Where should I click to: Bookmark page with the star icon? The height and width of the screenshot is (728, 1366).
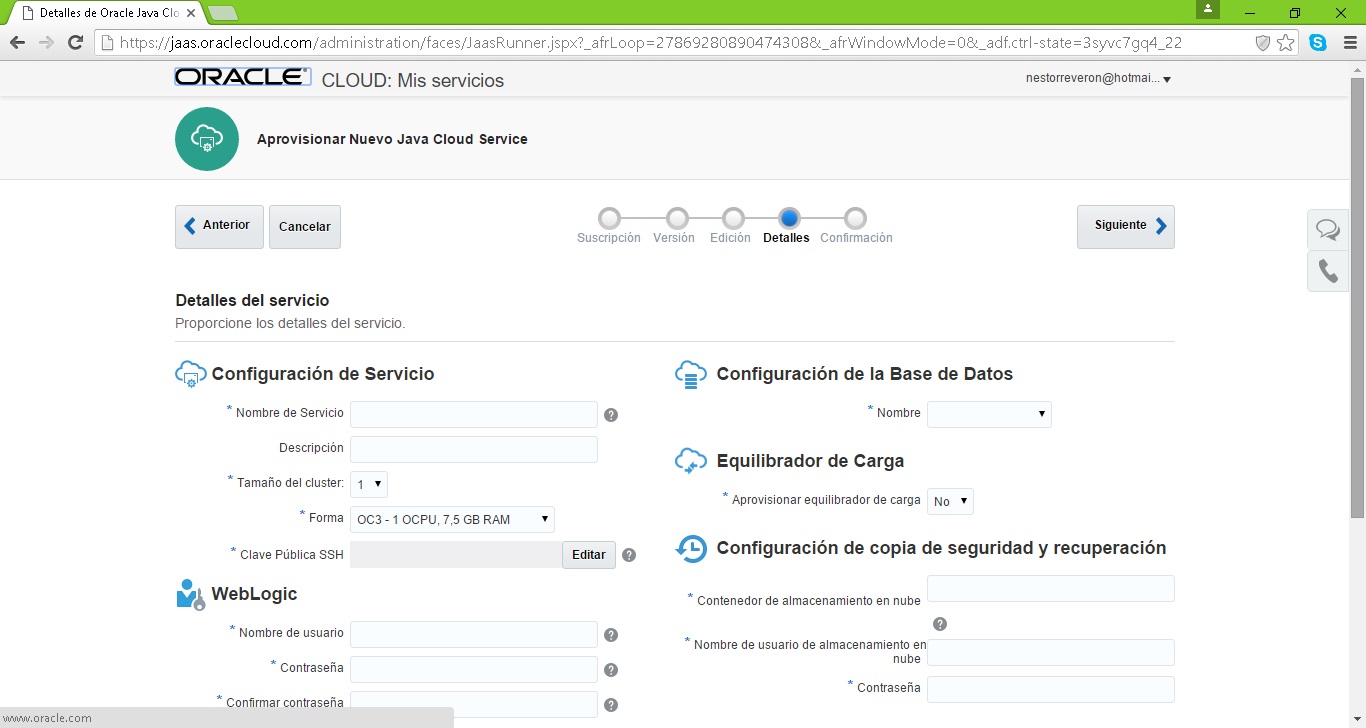(x=1286, y=43)
